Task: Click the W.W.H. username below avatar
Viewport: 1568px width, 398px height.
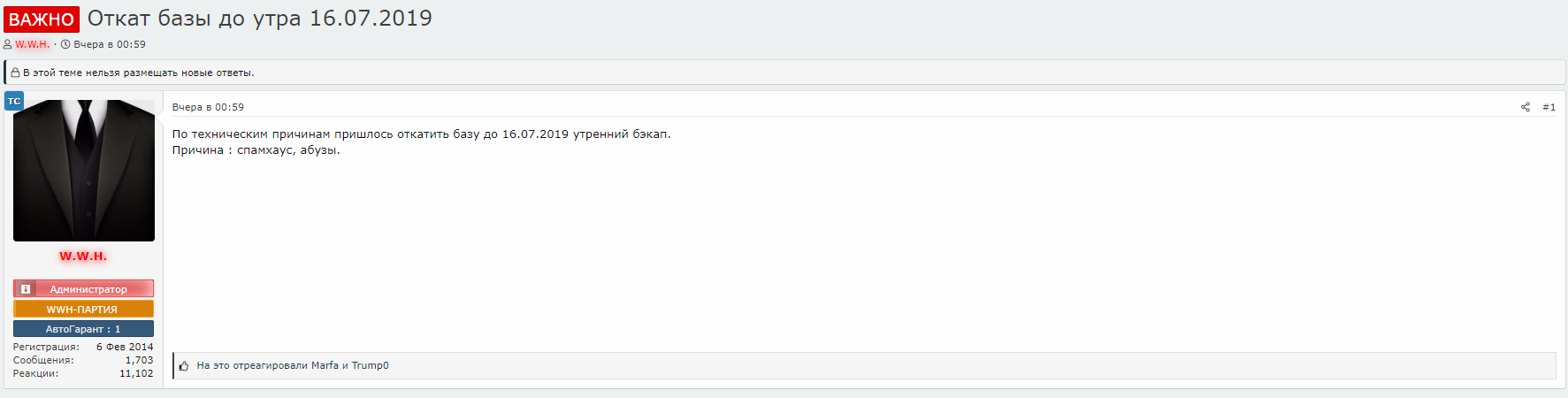Action: pos(83,256)
